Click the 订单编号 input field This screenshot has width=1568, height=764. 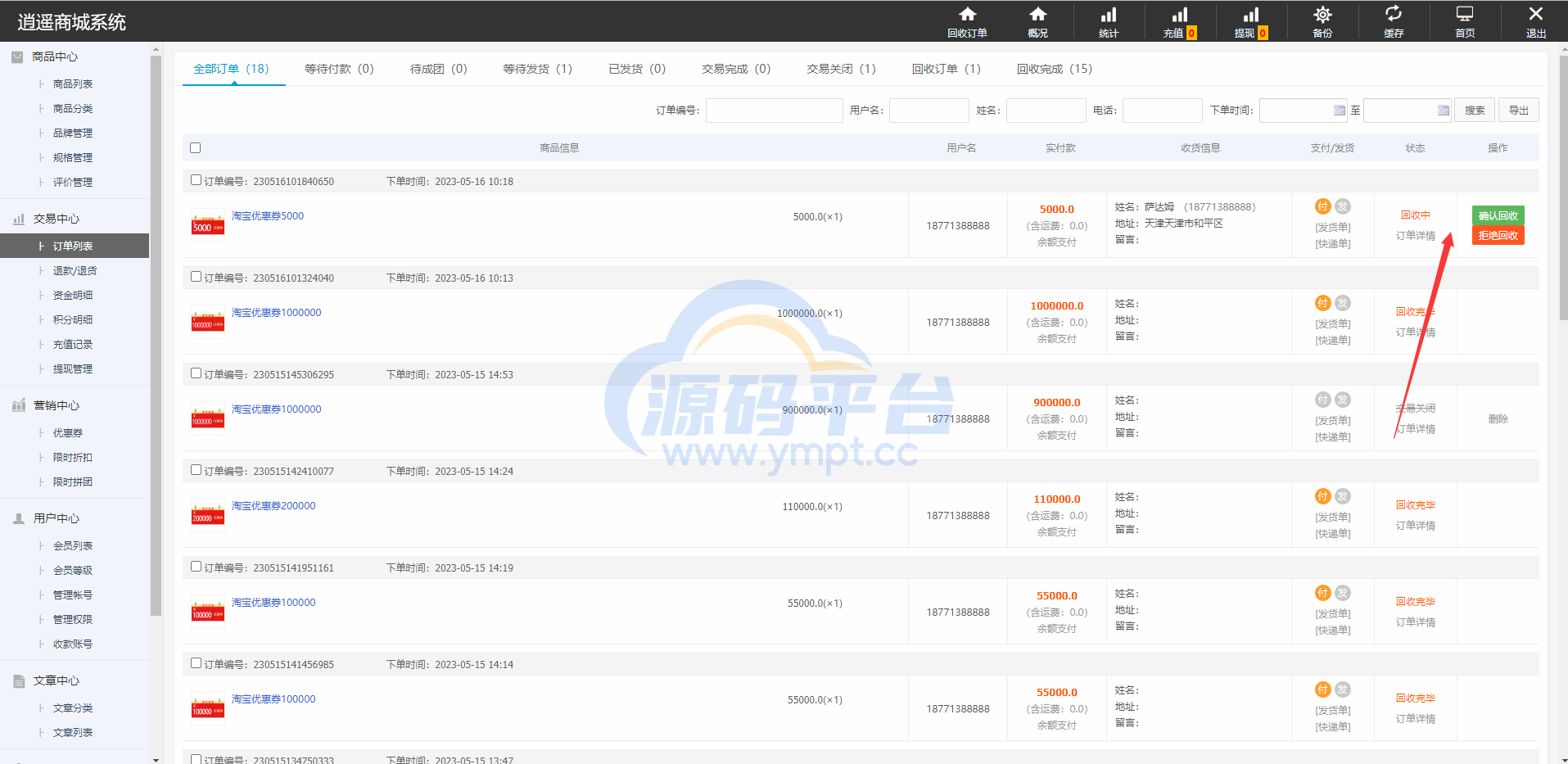point(774,111)
